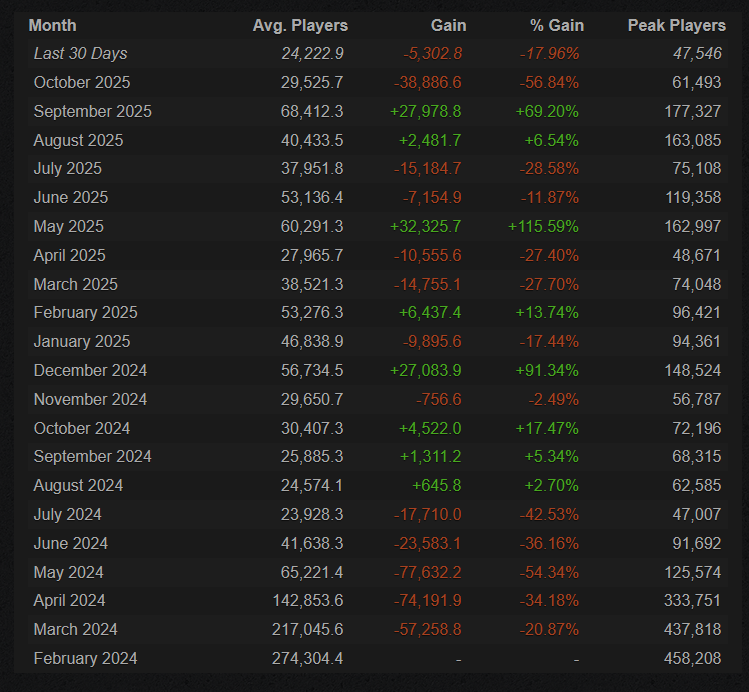Select the June 2024 month cell

point(71,543)
